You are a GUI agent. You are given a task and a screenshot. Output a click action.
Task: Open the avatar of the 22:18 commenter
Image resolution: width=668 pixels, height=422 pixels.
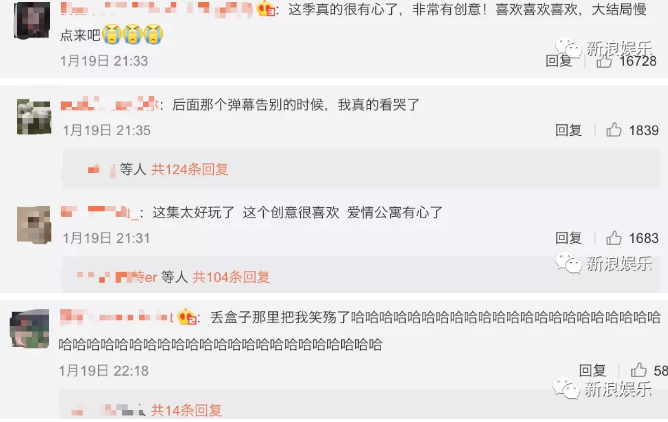click(29, 329)
